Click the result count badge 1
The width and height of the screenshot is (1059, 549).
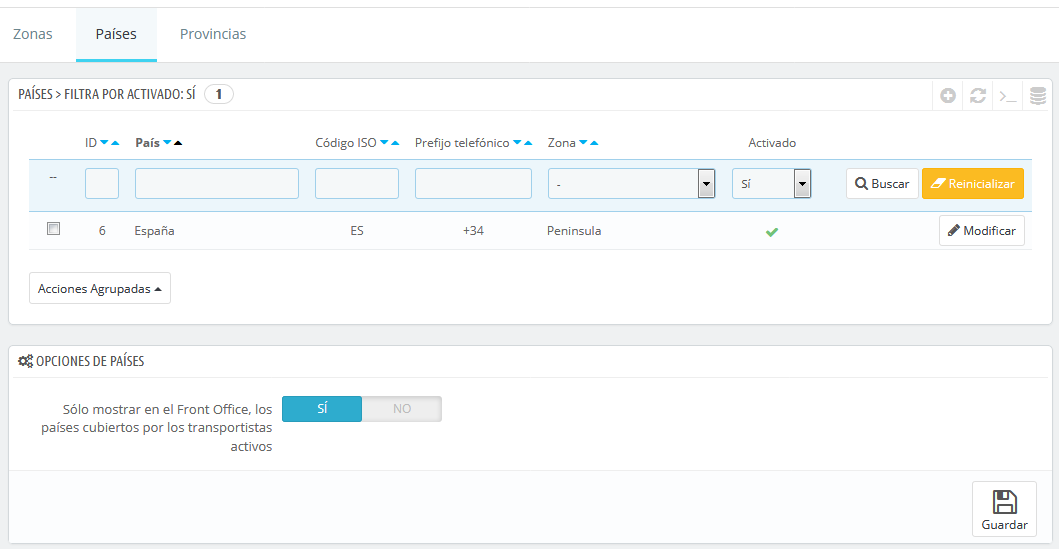click(219, 95)
